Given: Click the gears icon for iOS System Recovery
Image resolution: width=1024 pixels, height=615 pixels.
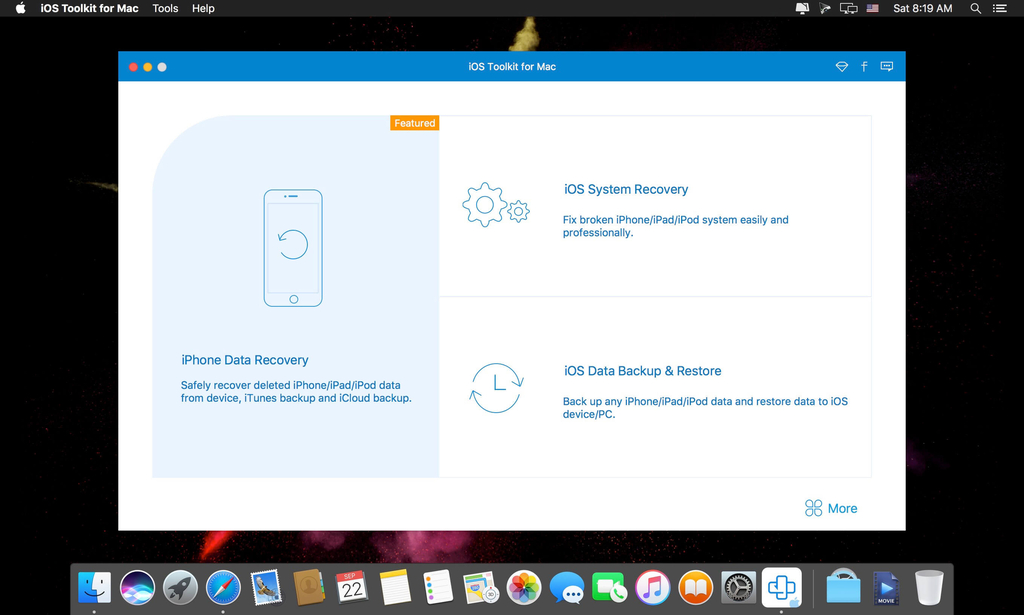Looking at the screenshot, I should point(496,204).
